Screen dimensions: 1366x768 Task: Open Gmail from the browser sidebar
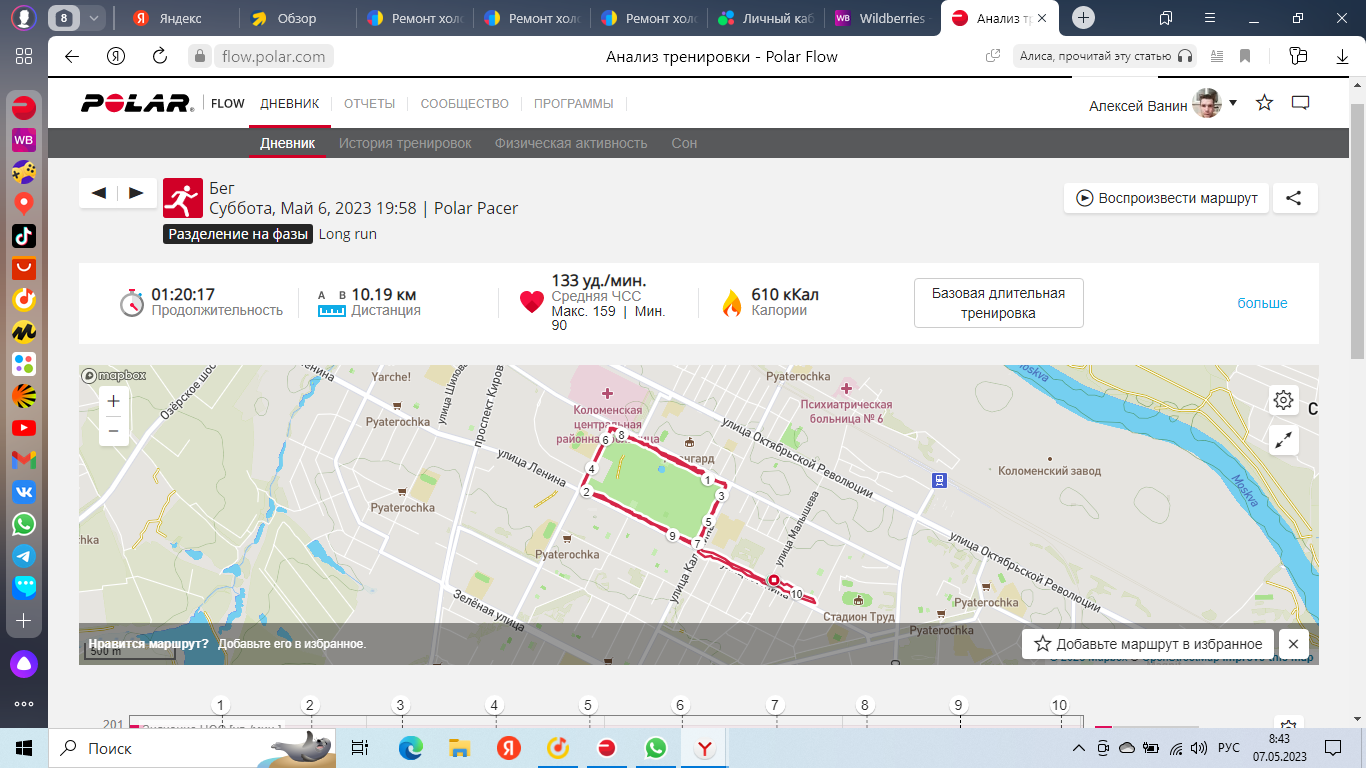24,460
